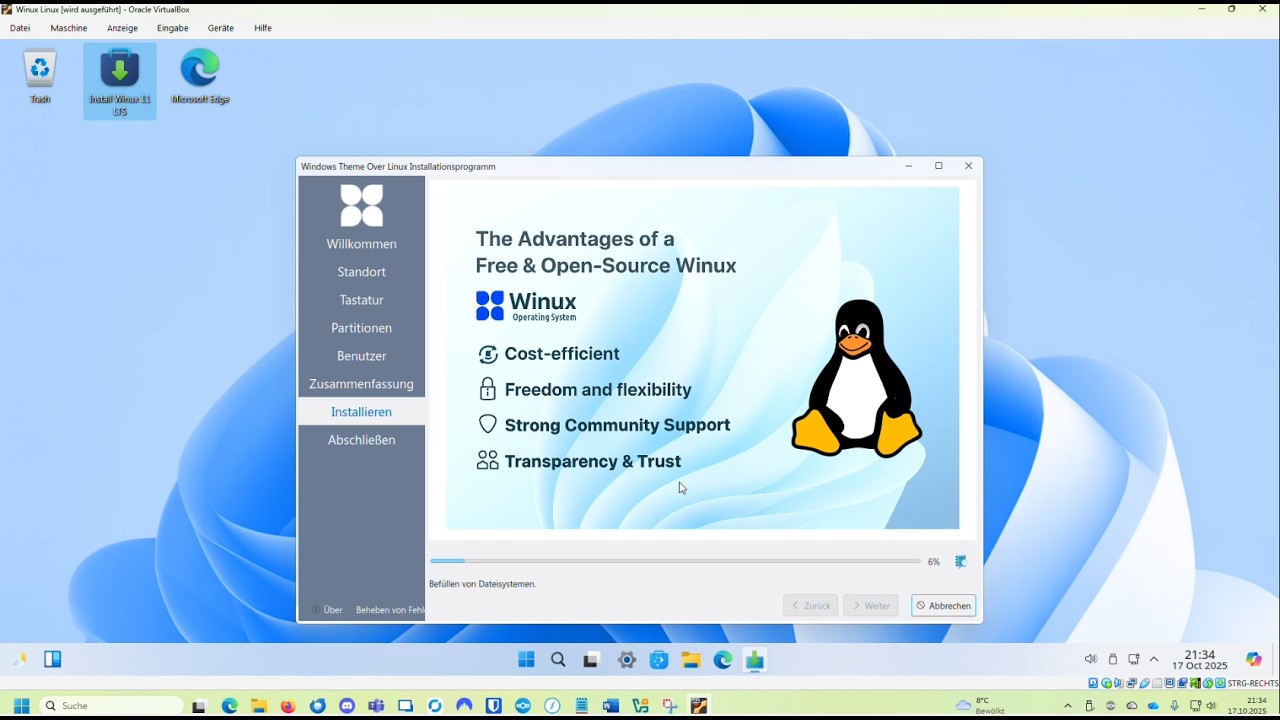Screen dimensions: 1280x720
Task: Focus the installer icon in the guest taskbar
Action: (x=755, y=660)
